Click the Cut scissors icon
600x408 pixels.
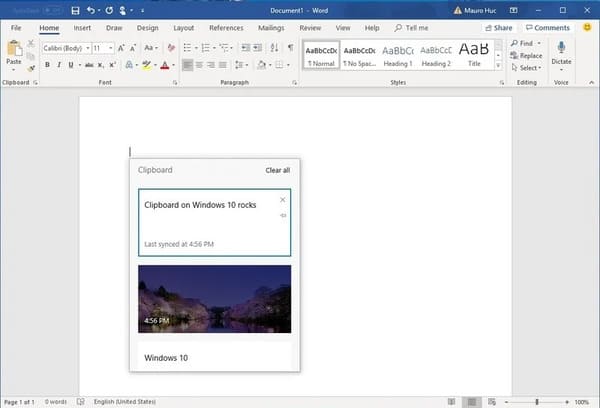click(31, 43)
